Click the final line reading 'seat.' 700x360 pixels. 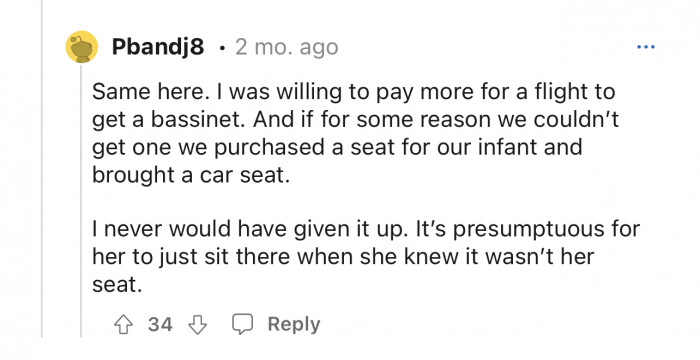(117, 285)
